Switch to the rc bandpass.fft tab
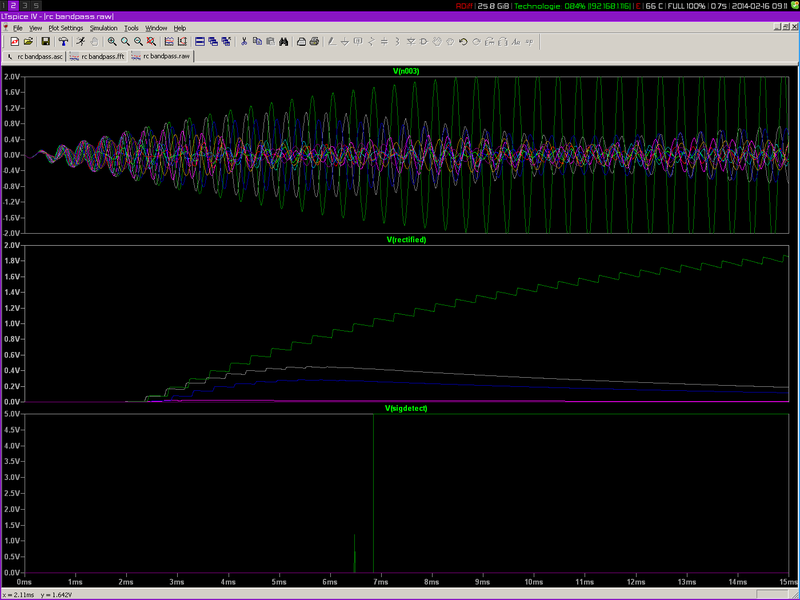This screenshot has height=600, width=800. (x=96, y=57)
